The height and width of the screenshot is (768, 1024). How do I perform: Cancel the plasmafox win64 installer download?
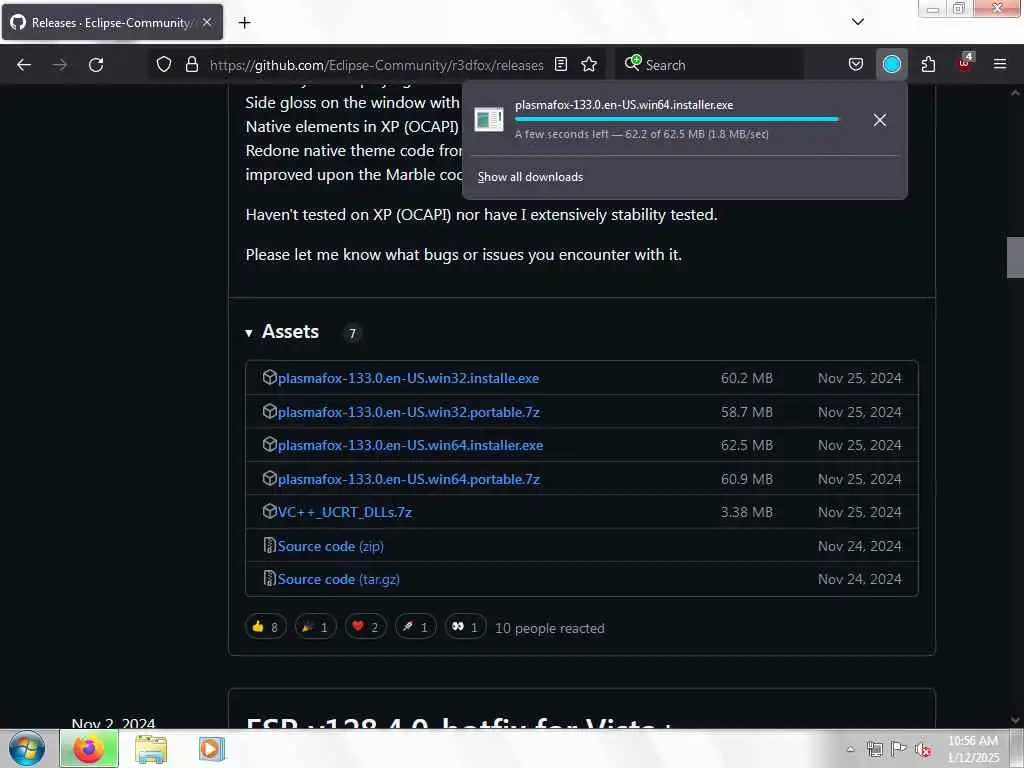tap(880, 120)
